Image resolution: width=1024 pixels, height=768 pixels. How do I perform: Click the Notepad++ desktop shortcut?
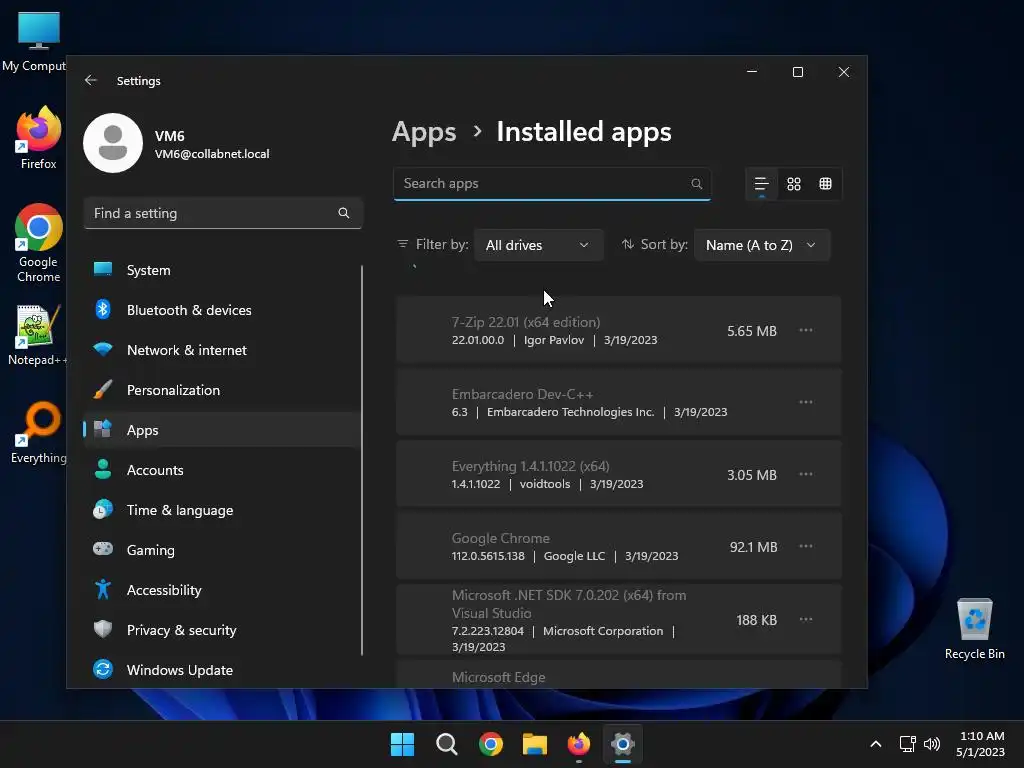pos(37,336)
